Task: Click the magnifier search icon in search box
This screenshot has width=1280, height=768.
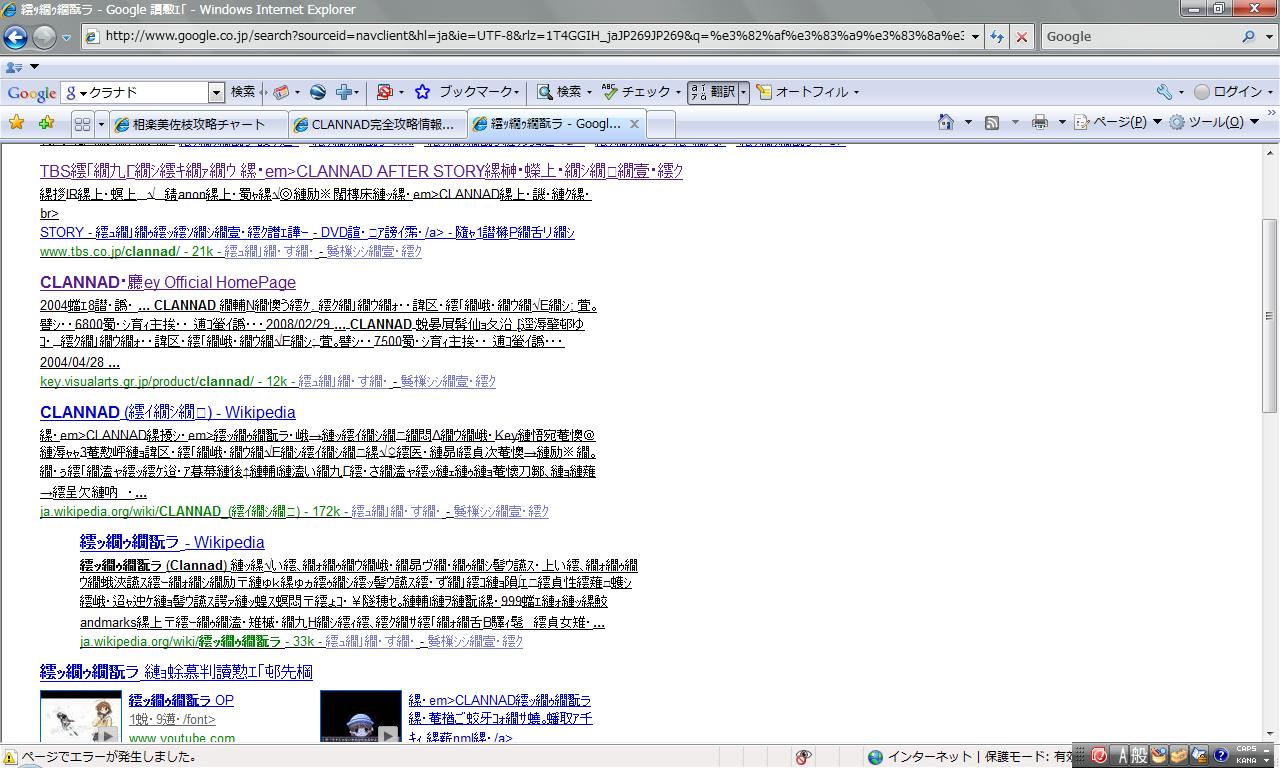Action: tap(1248, 36)
